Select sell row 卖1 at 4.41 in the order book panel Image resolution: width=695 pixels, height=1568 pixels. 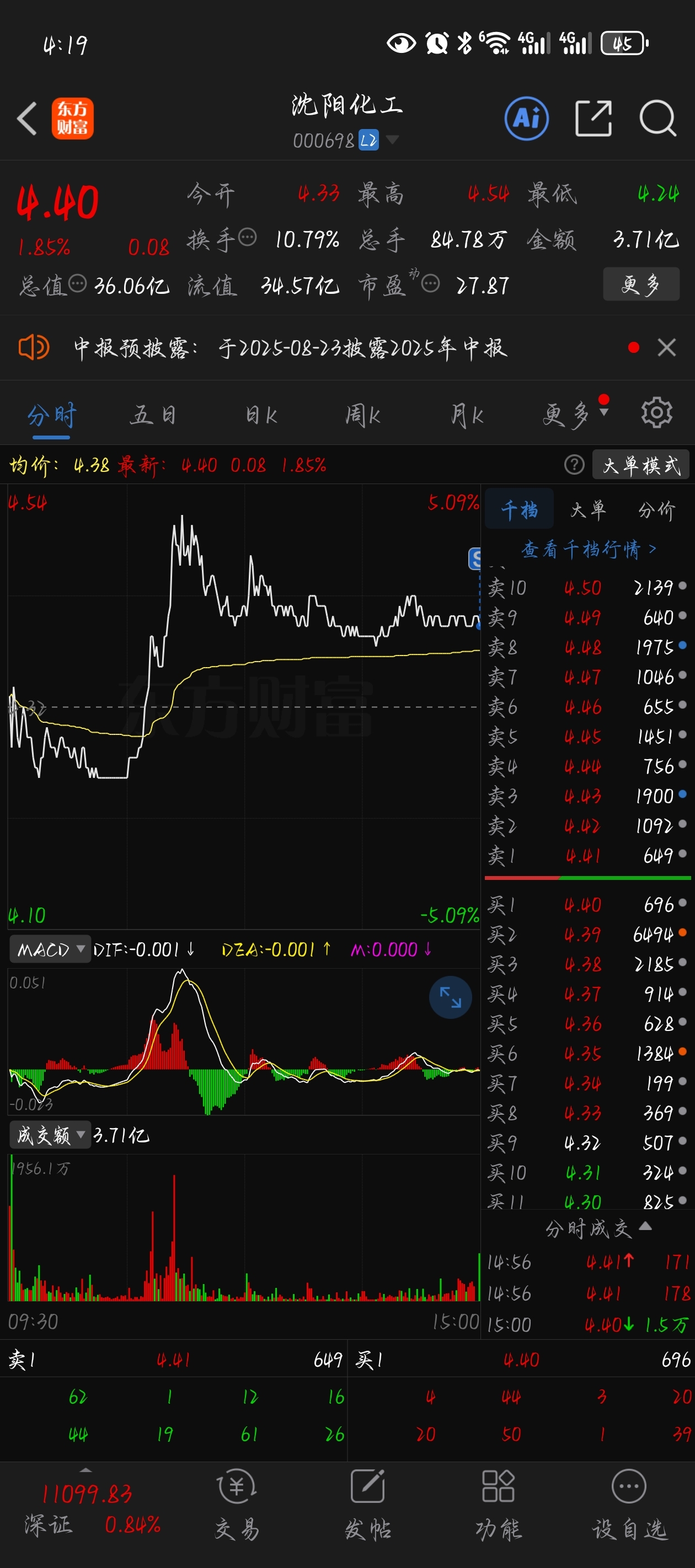(587, 856)
